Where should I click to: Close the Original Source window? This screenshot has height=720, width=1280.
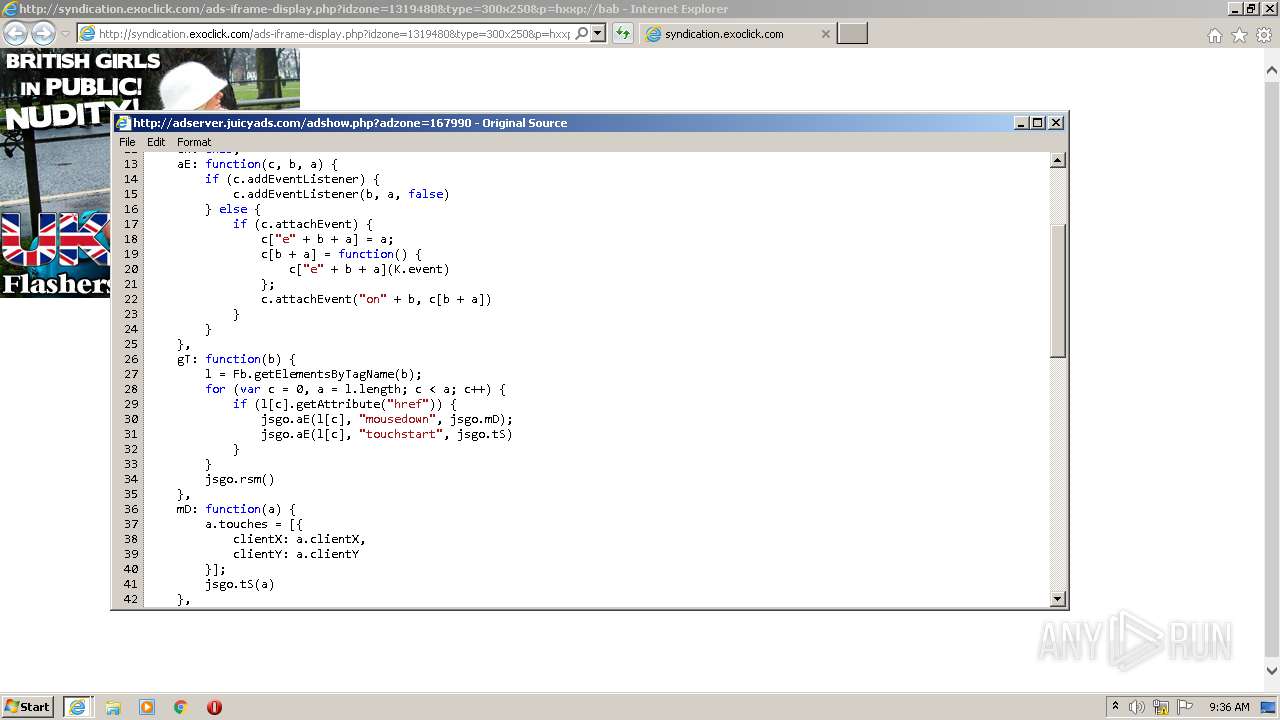tap(1056, 122)
